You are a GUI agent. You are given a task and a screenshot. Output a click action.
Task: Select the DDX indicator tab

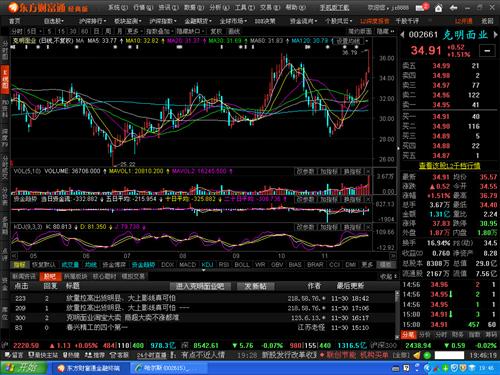point(167,265)
